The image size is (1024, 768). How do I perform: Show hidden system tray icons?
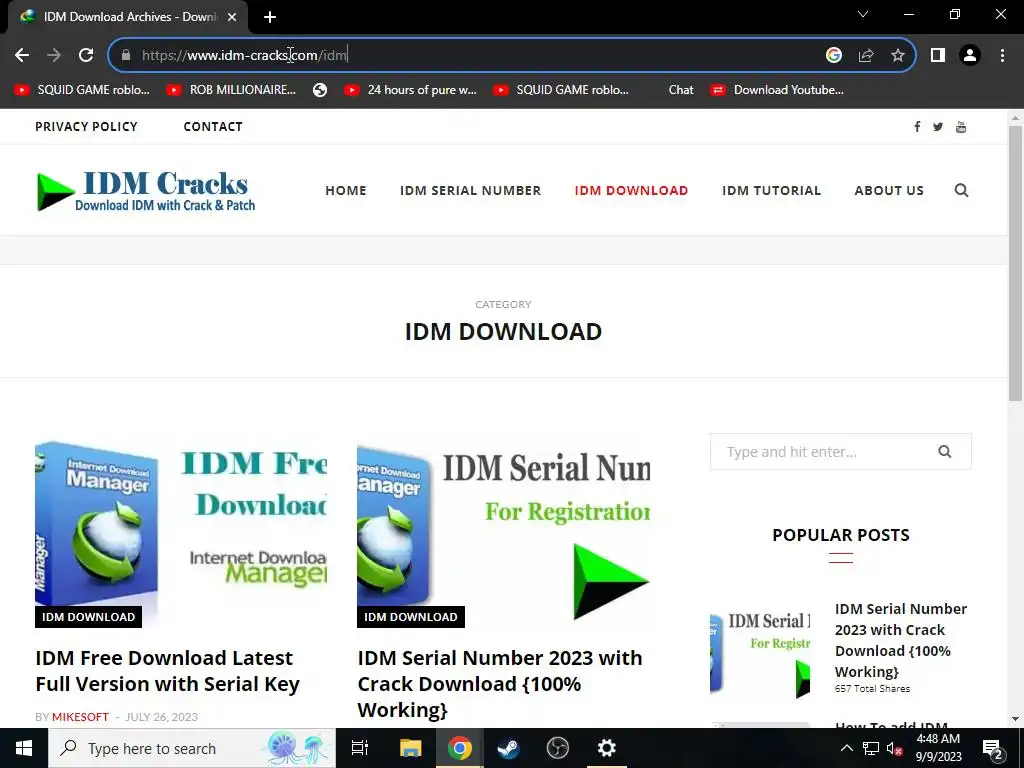846,748
